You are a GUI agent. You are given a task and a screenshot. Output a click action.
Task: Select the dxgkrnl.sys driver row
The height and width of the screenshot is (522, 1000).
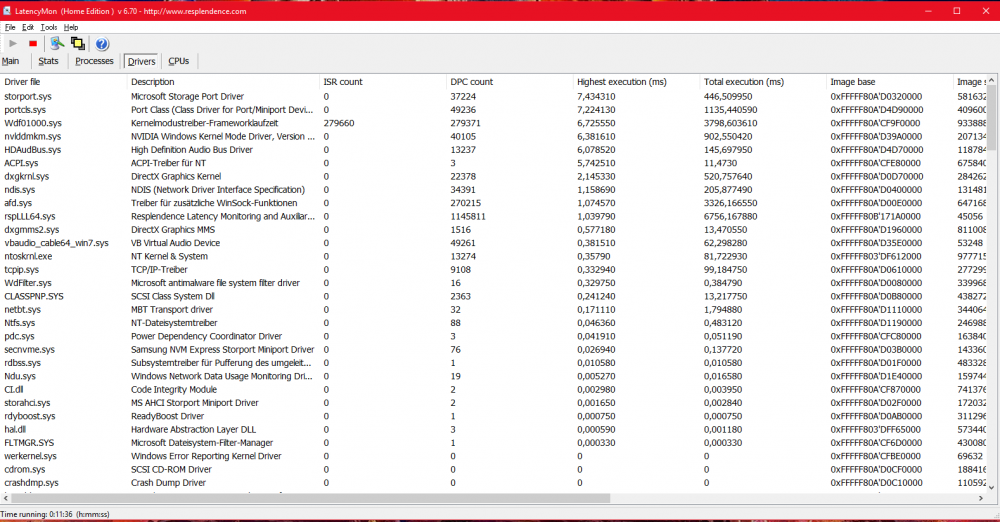point(494,176)
